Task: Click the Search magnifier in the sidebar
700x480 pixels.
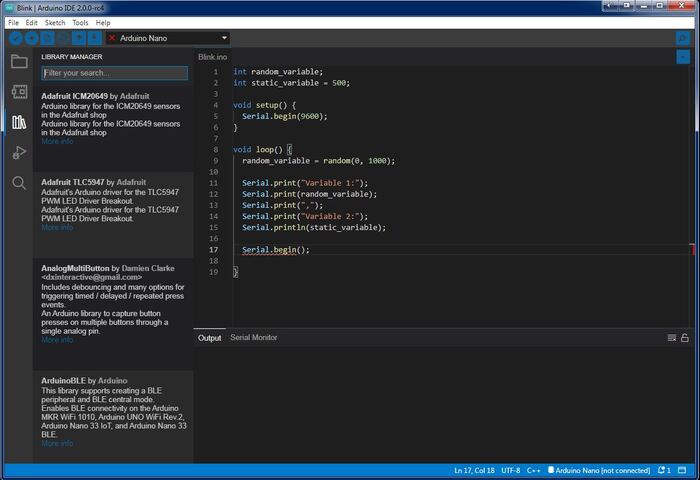Action: coord(18,182)
